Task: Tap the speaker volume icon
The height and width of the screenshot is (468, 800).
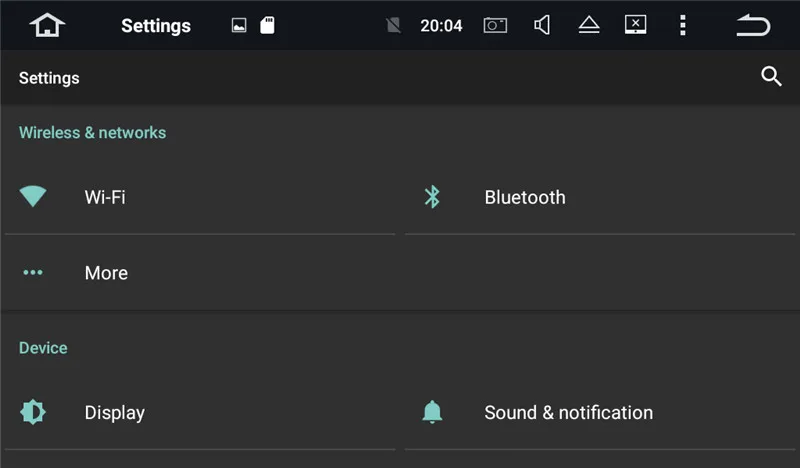Action: click(542, 25)
